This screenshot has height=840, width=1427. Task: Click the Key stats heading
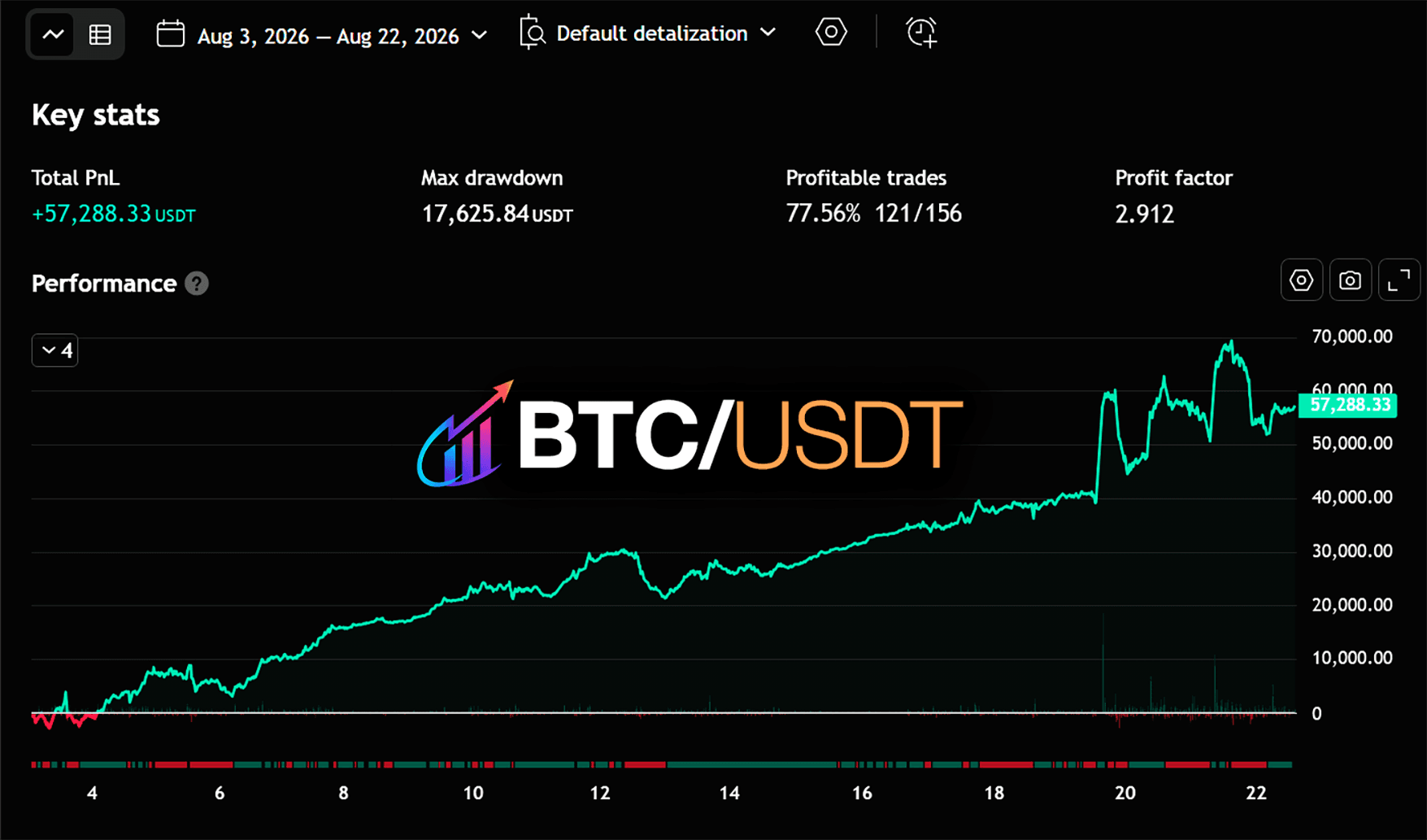point(95,115)
